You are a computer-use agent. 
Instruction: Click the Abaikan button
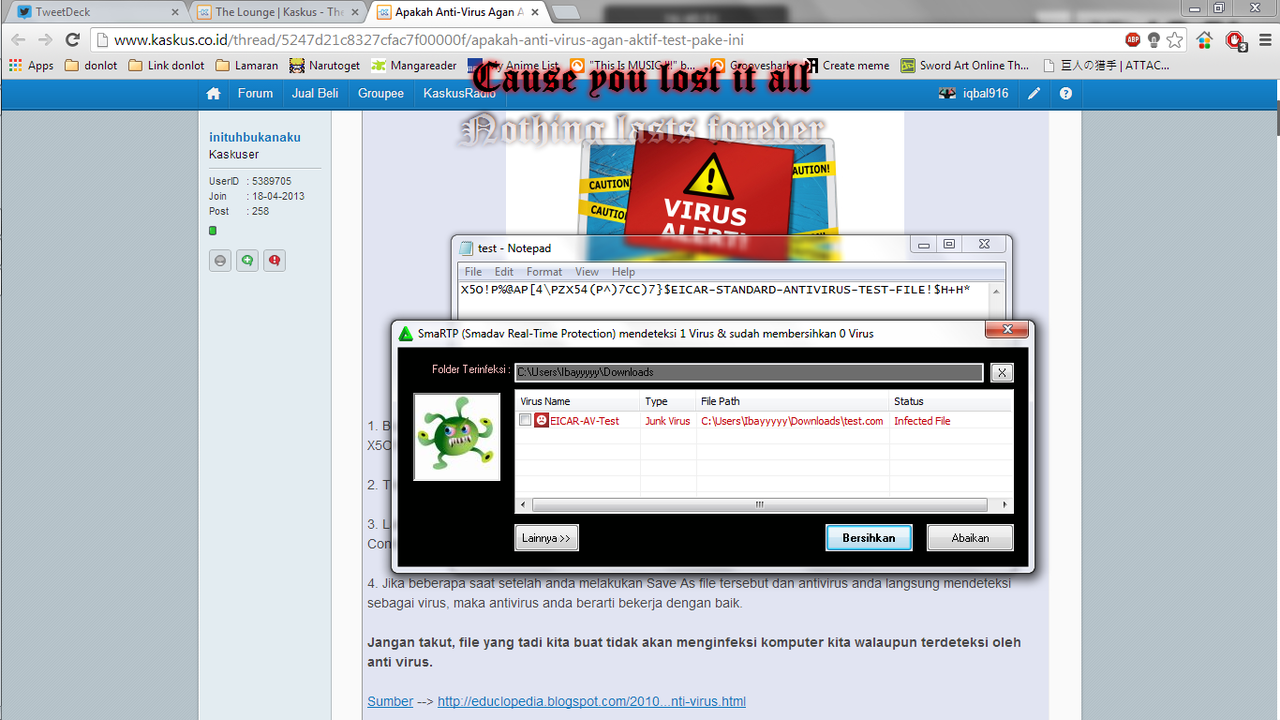[x=970, y=537]
